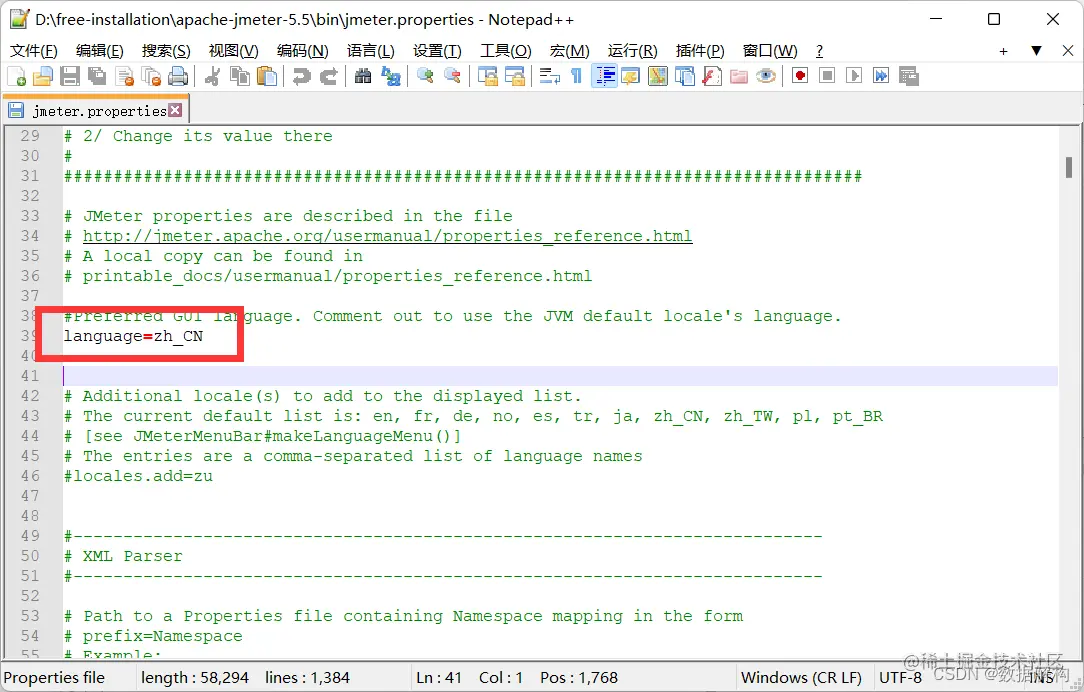1084x692 pixels.
Task: Open the 窗口(W) menu
Action: click(769, 51)
